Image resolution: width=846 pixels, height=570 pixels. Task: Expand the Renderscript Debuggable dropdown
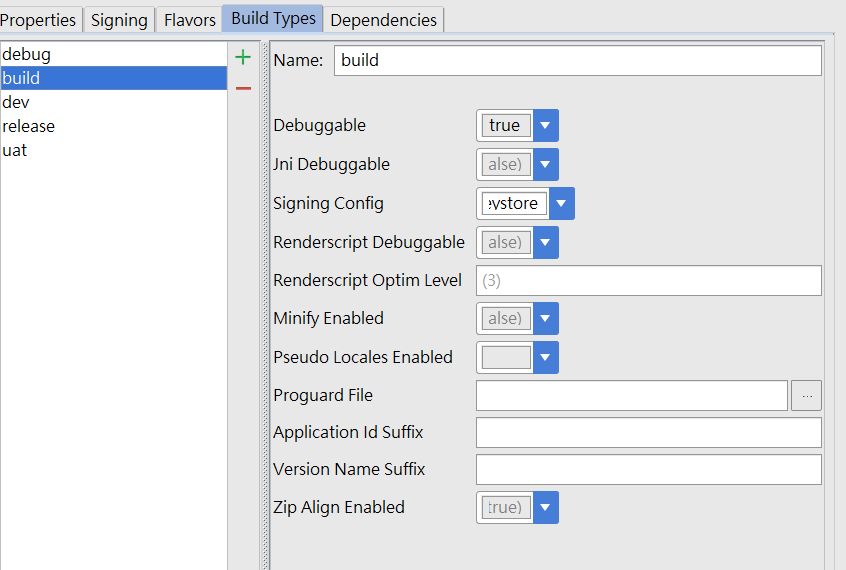pyautogui.click(x=545, y=242)
